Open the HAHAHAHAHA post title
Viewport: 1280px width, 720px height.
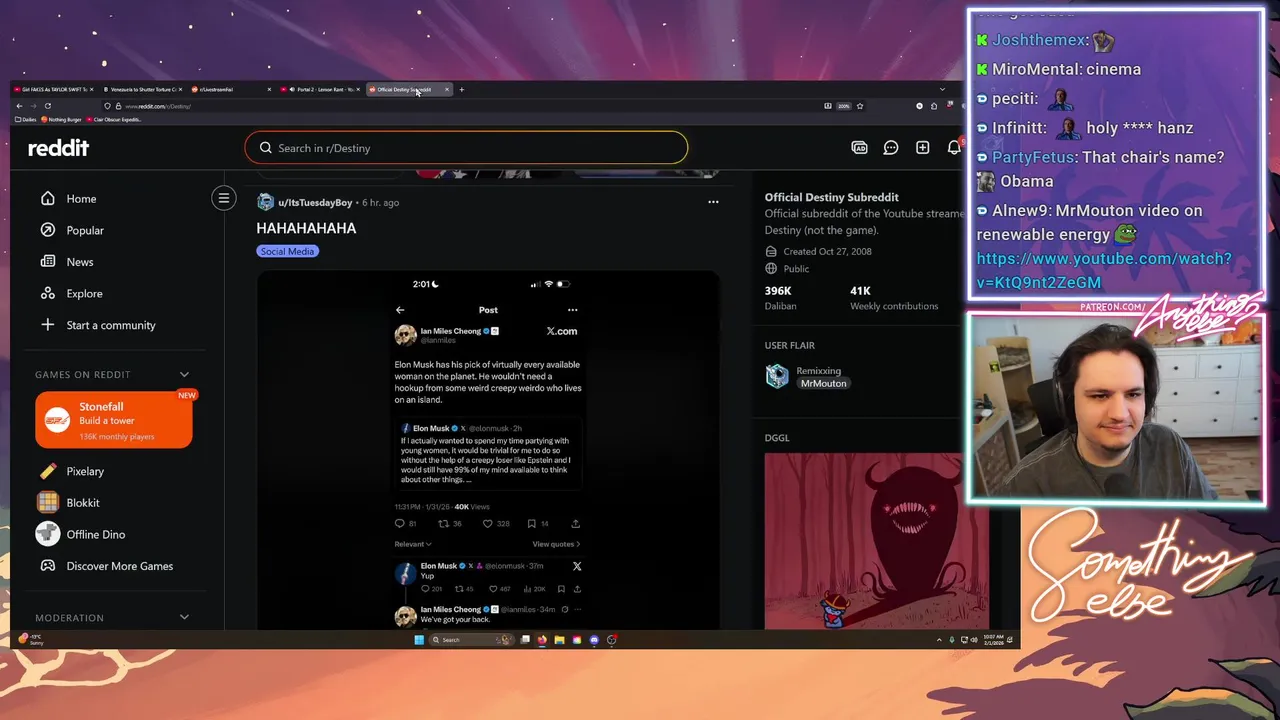pyautogui.click(x=306, y=228)
